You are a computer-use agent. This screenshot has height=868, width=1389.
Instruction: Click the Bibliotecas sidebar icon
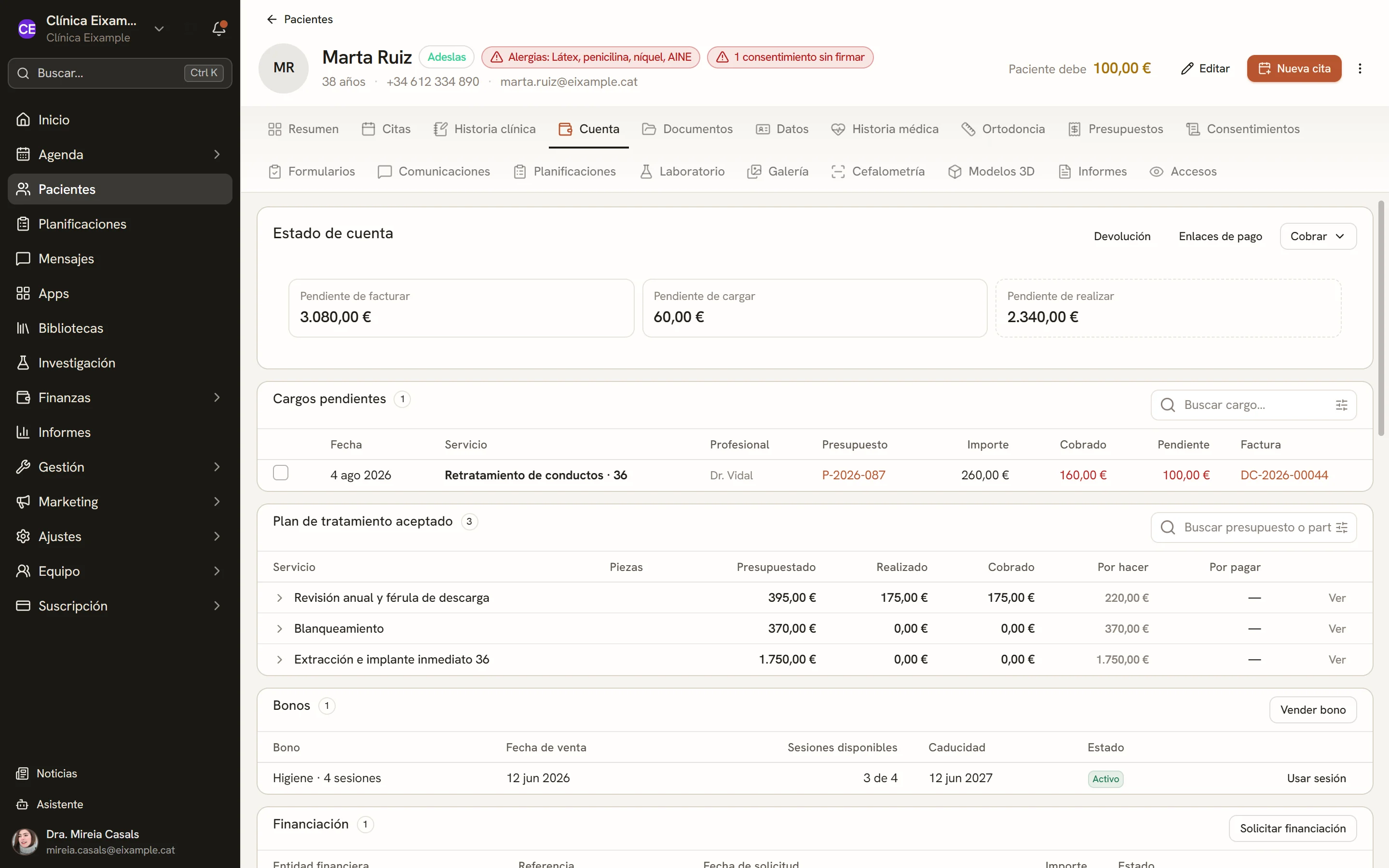(x=23, y=328)
